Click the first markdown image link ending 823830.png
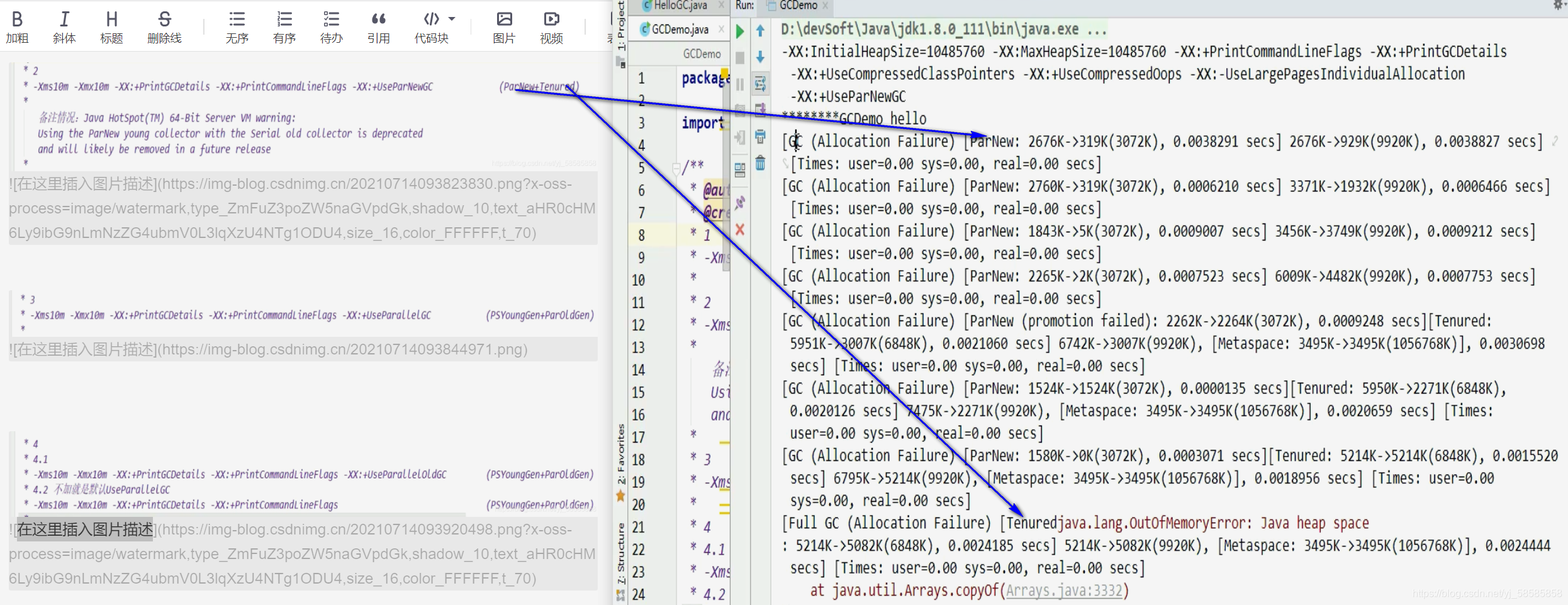 pyautogui.click(x=302, y=208)
